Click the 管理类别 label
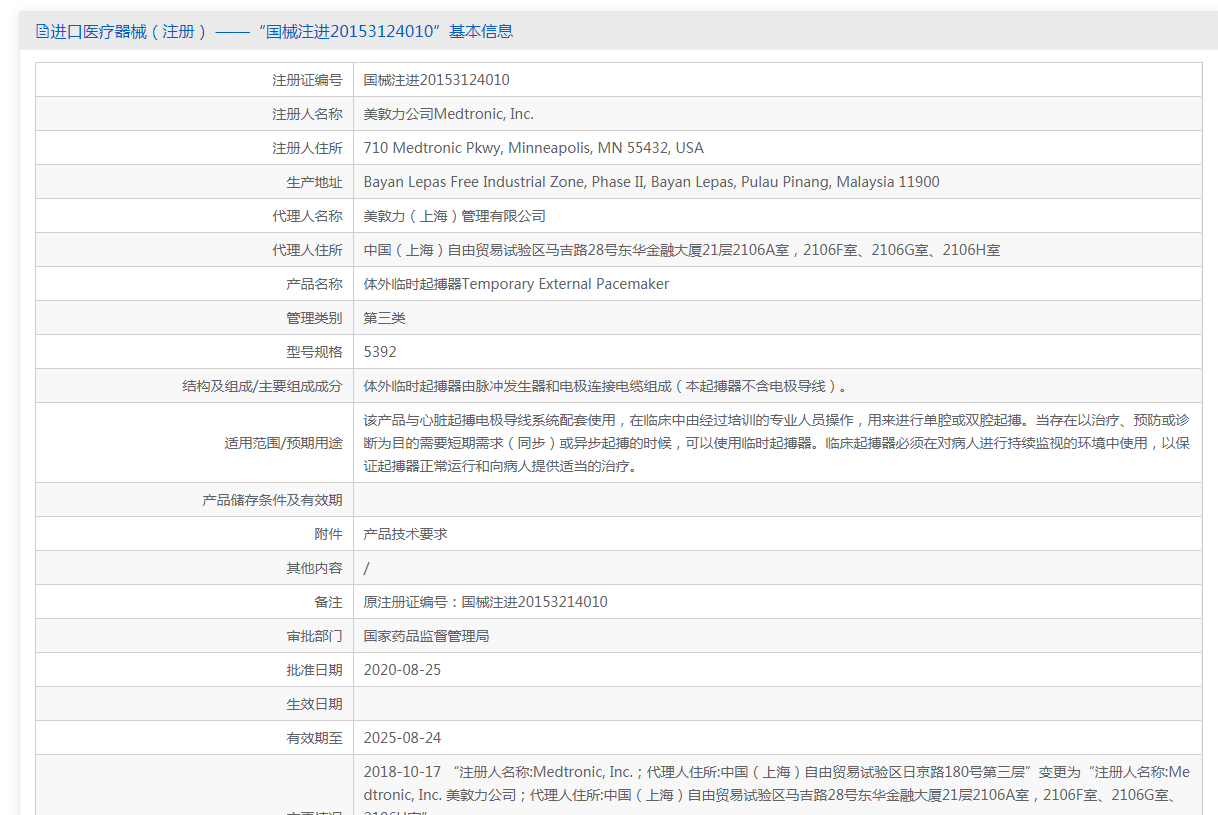The height and width of the screenshot is (815, 1218). (x=315, y=318)
